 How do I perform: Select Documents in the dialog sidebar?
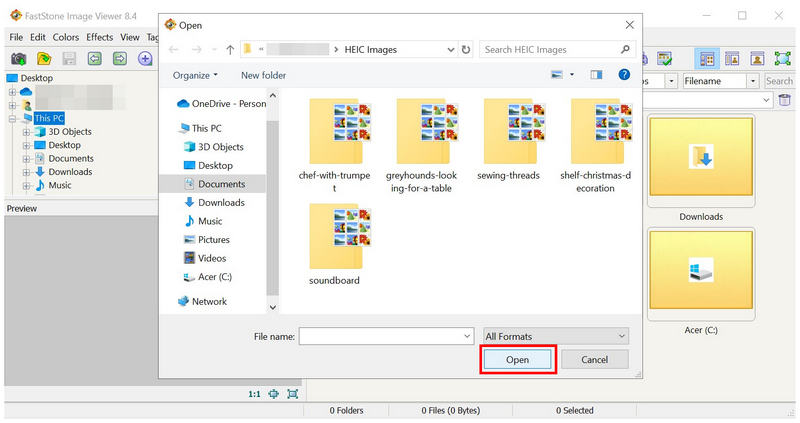[x=214, y=184]
